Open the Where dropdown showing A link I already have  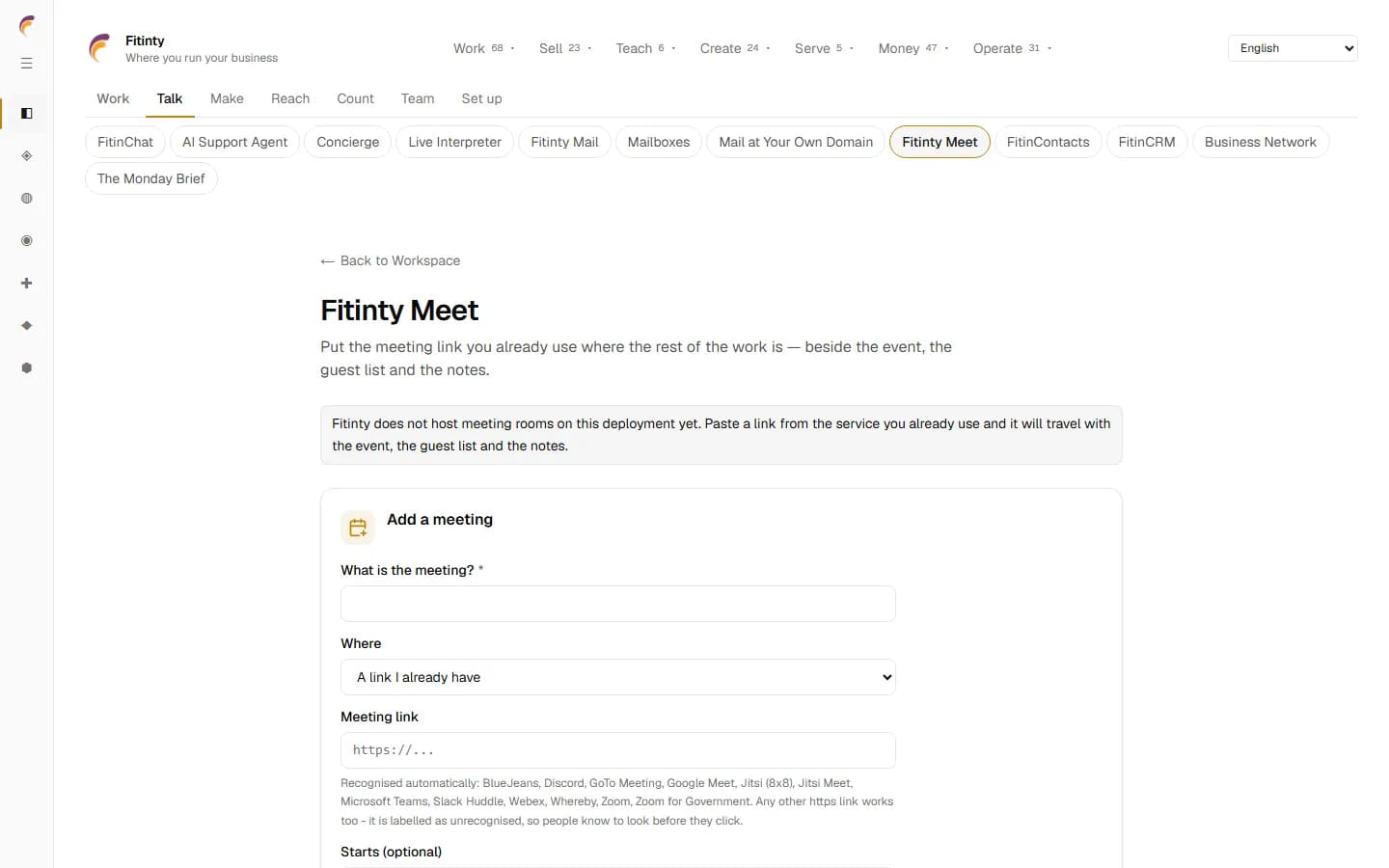(x=618, y=677)
